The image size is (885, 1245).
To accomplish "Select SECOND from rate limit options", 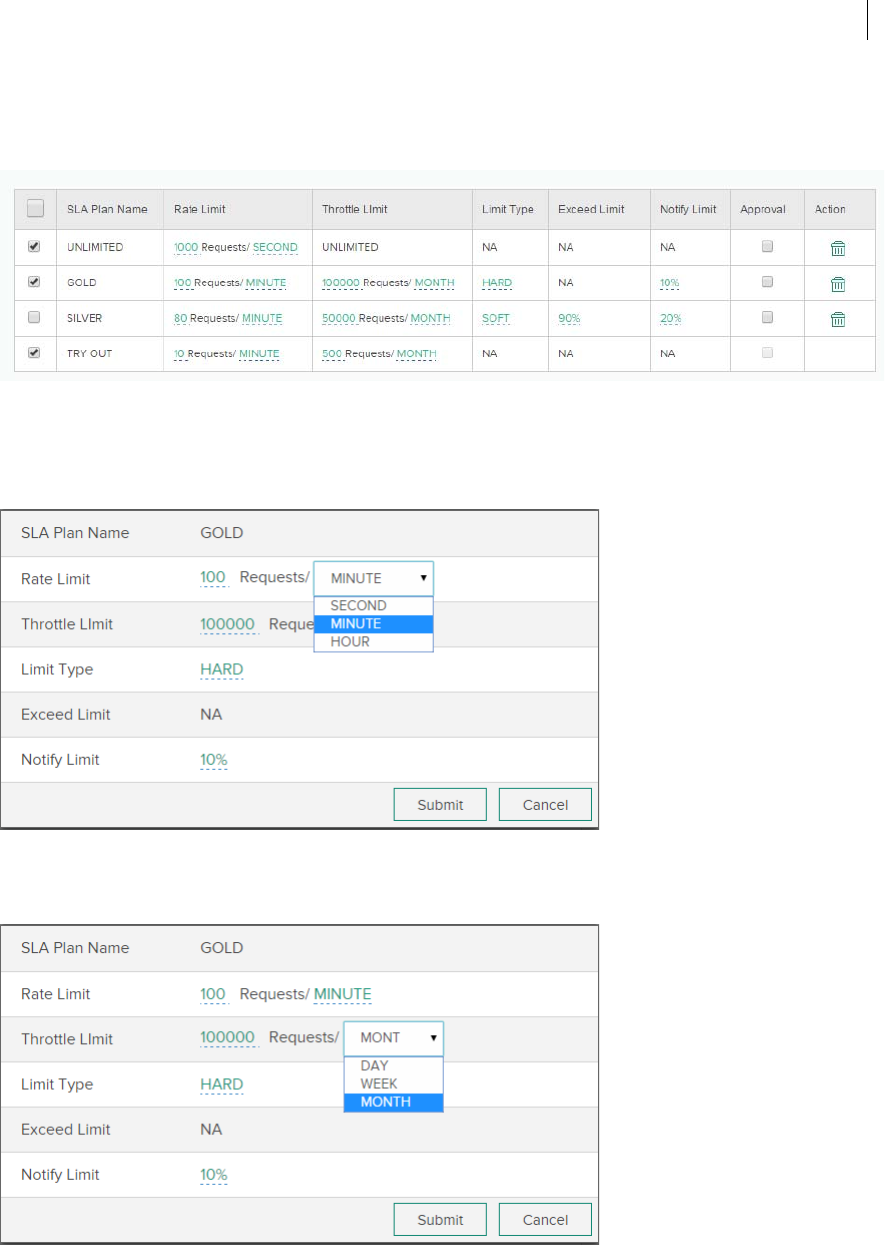I will pos(358,606).
